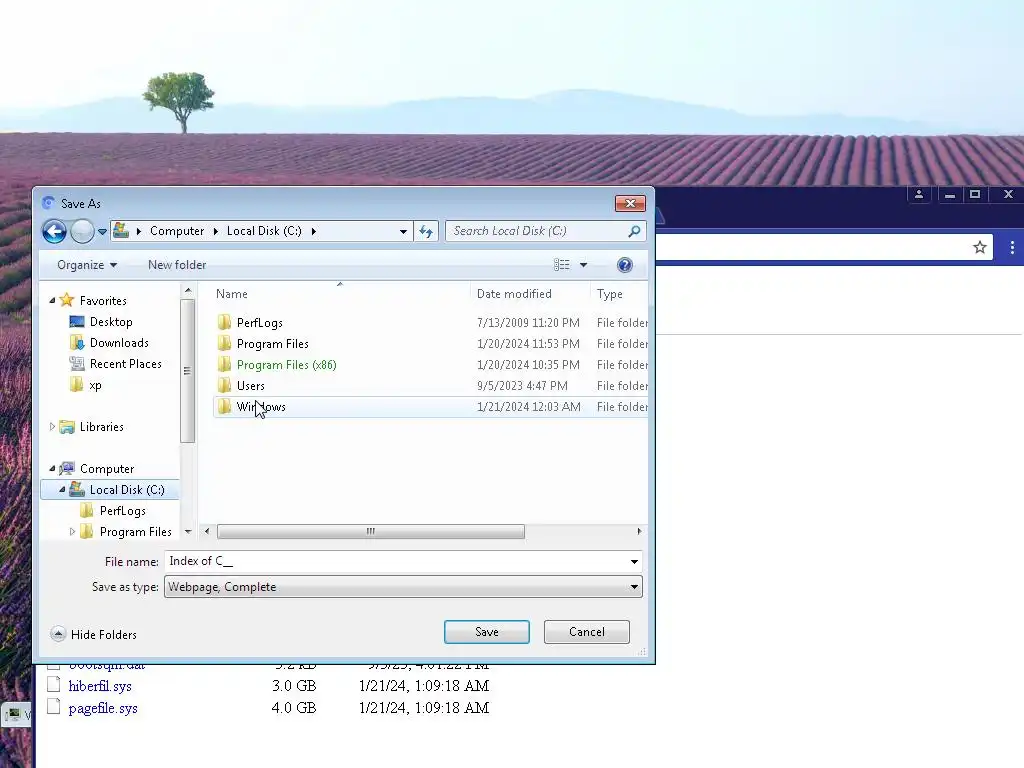
Task: Click the refresh button next to address bar
Action: [x=426, y=231]
